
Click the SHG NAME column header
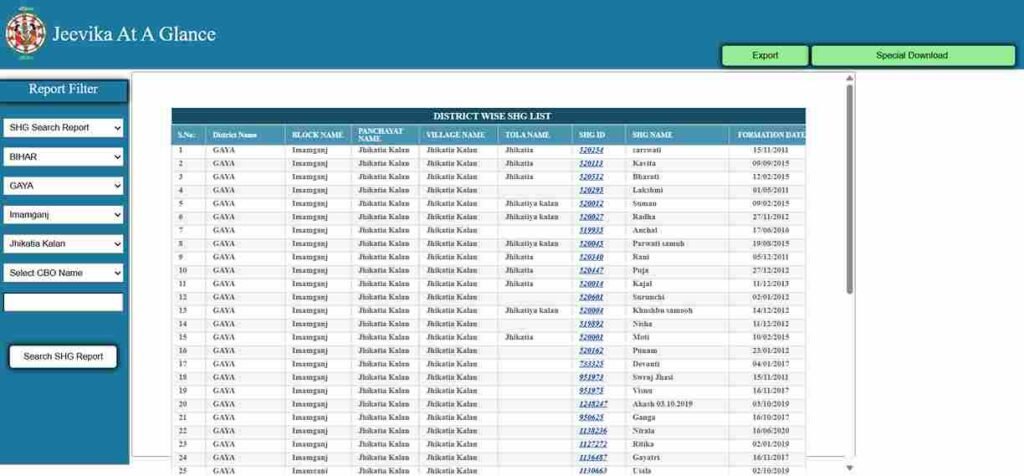pyautogui.click(x=652, y=135)
